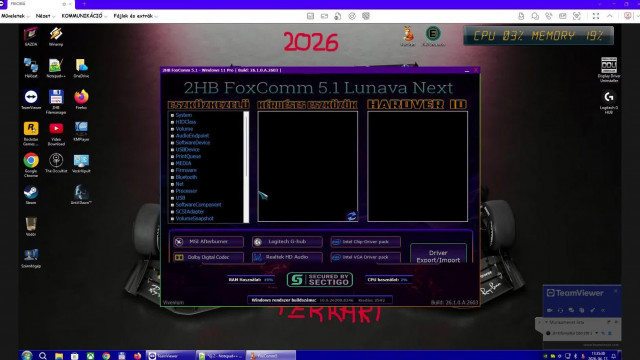Click the remote Start button on taskbar
This screenshot has height=360, width=640.
[27, 356]
